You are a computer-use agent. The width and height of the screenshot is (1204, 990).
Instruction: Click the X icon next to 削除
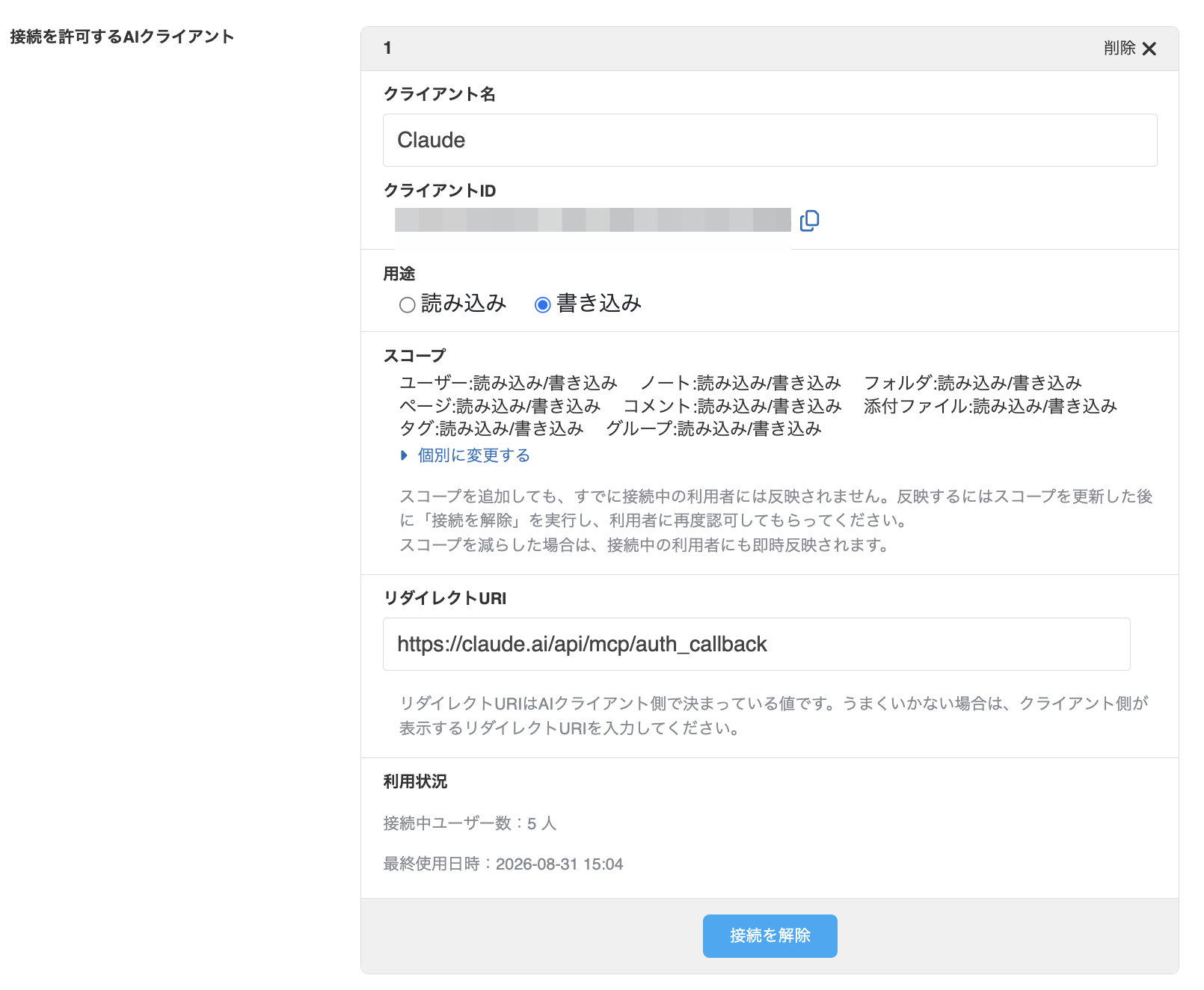pyautogui.click(x=1149, y=49)
